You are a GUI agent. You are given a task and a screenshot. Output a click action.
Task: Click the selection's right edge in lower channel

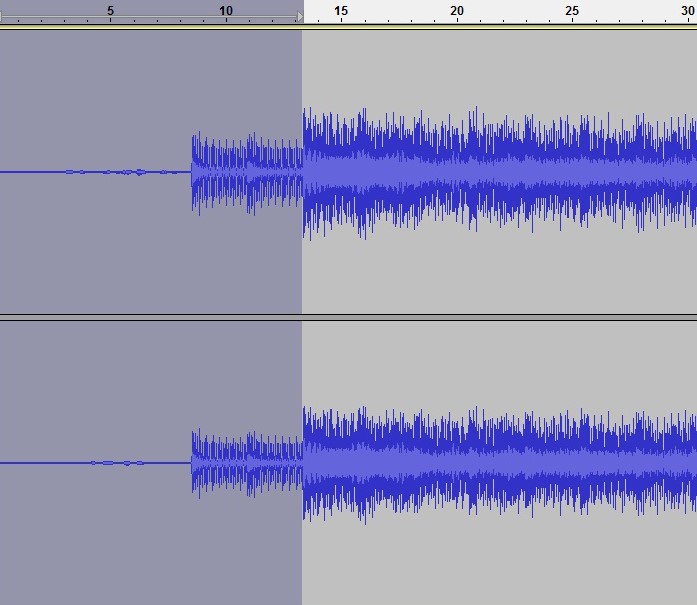click(302, 463)
